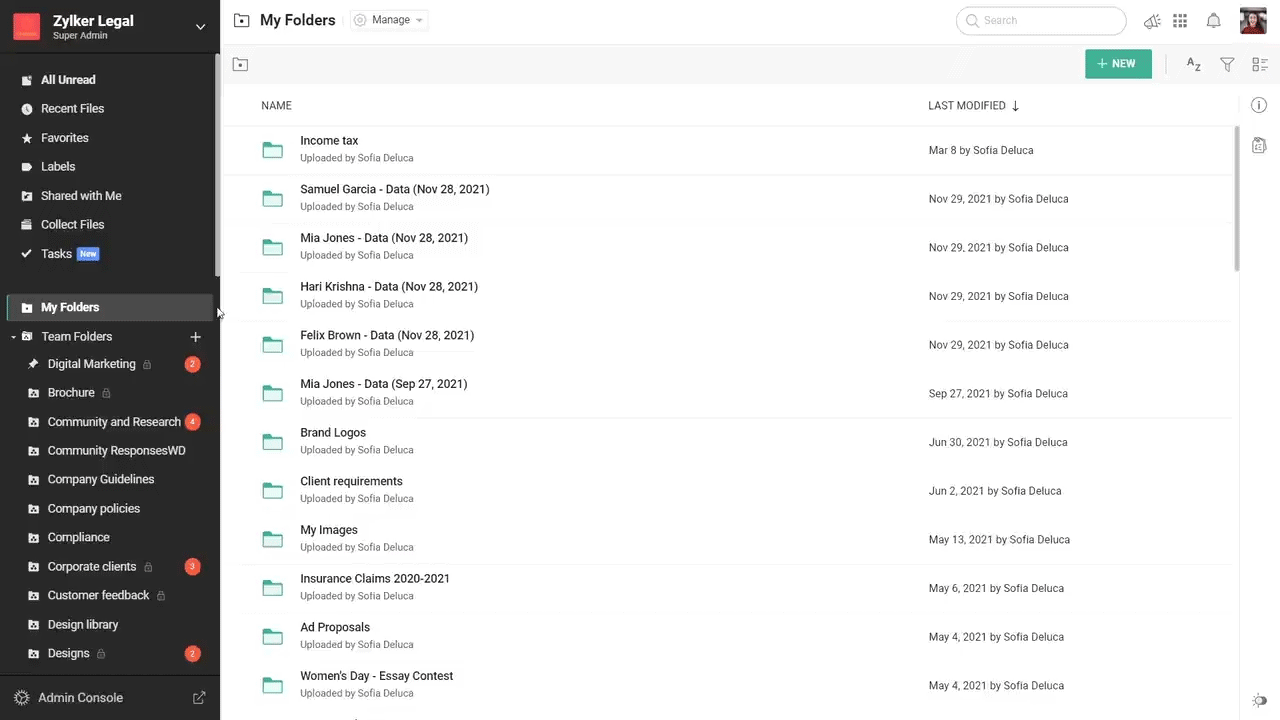Open the Brand Logos folder
This screenshot has width=1280, height=720.
tap(333, 433)
